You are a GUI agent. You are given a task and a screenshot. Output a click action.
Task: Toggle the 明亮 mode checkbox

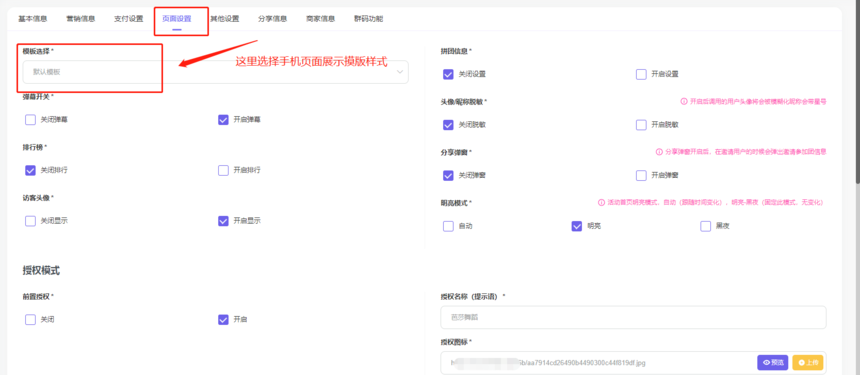click(x=576, y=226)
